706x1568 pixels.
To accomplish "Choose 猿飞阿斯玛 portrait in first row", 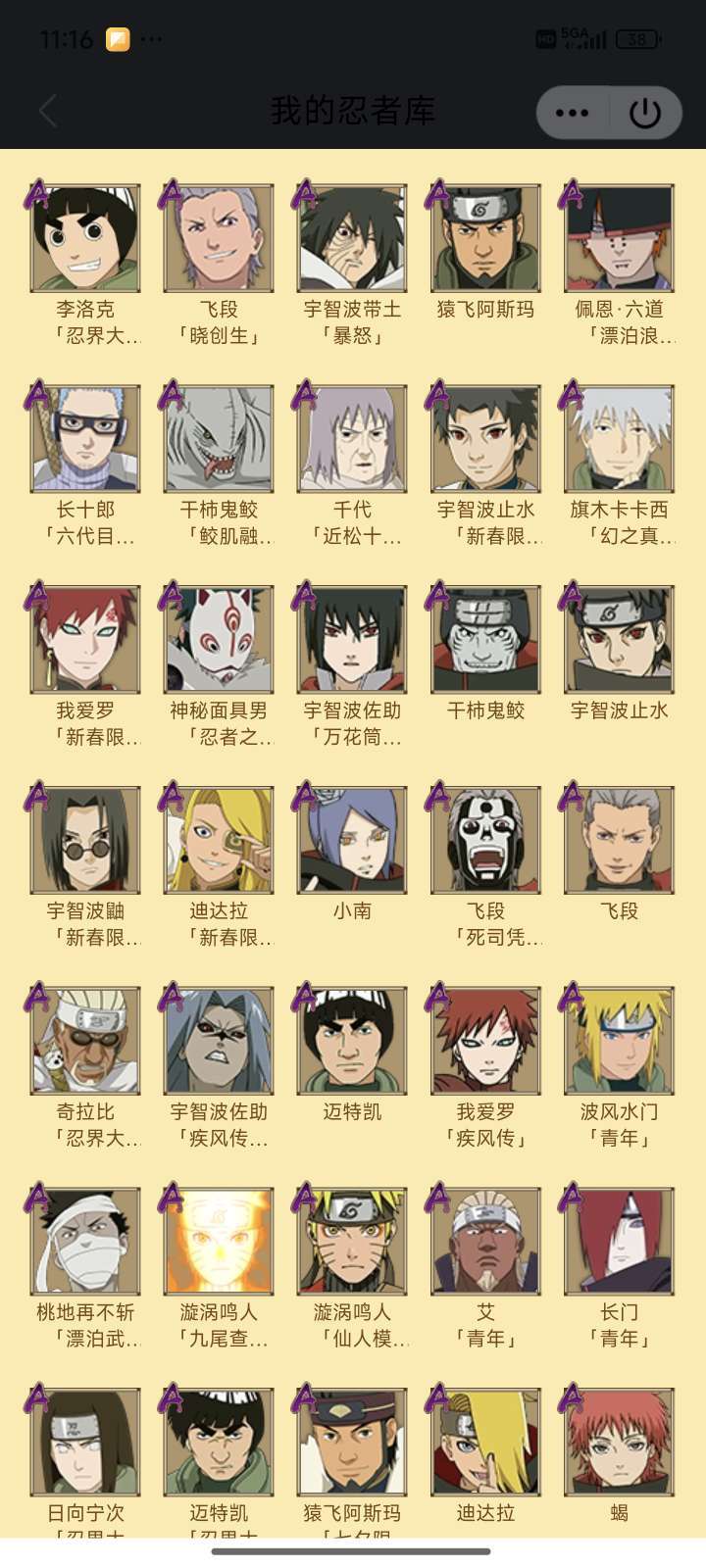I will pos(485,238).
